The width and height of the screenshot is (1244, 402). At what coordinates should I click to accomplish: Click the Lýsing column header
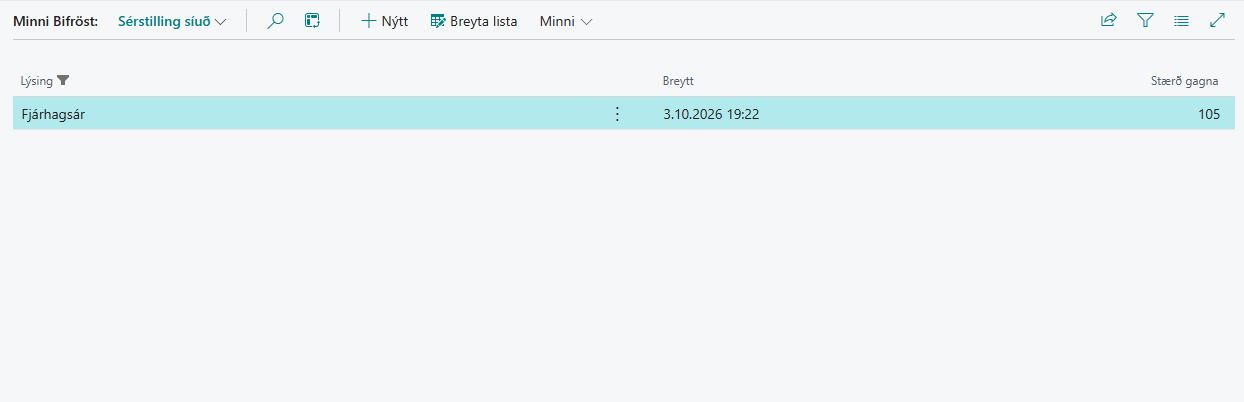pos(37,80)
